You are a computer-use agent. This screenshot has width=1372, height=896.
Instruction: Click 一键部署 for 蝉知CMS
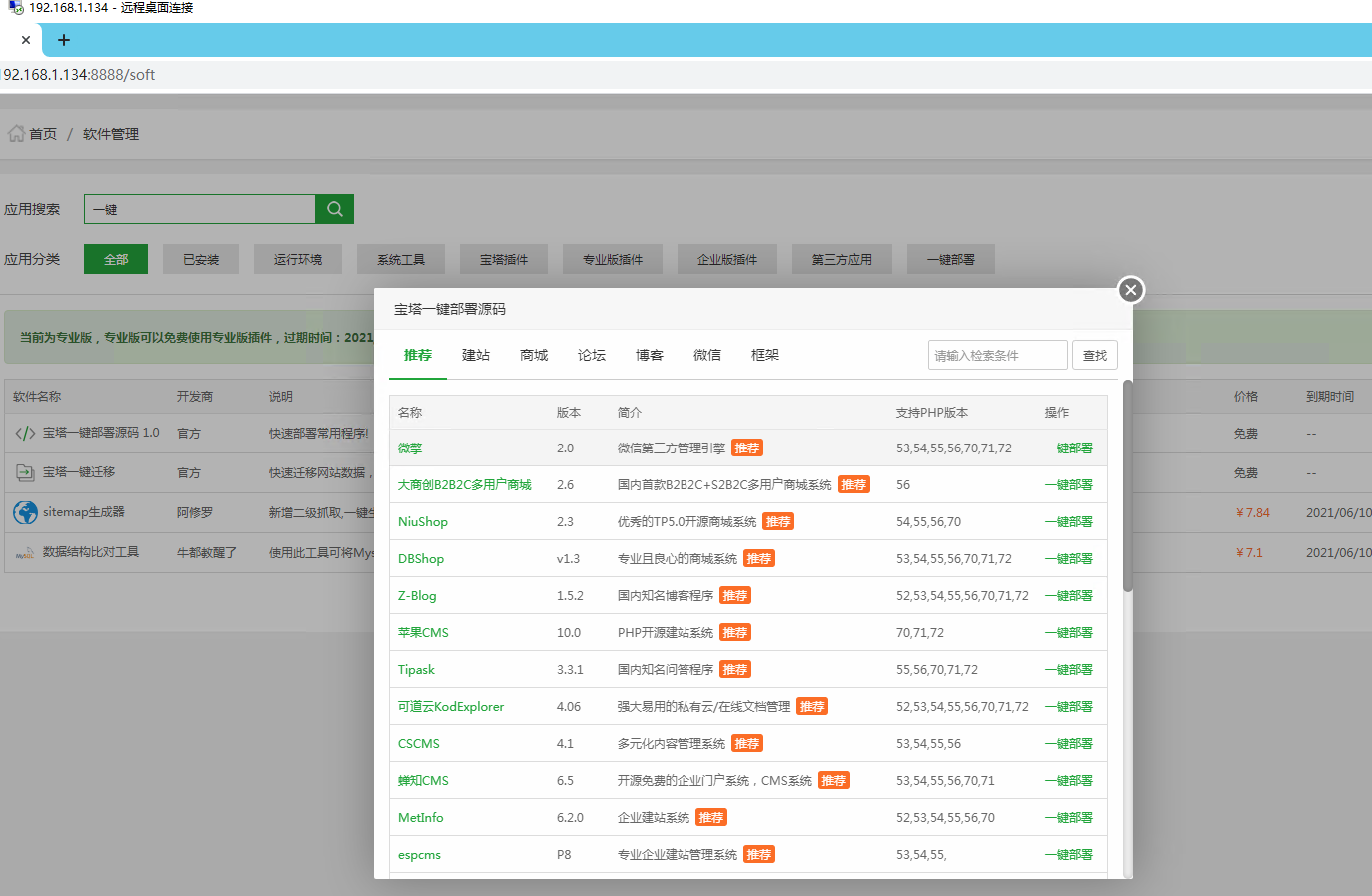point(1069,781)
